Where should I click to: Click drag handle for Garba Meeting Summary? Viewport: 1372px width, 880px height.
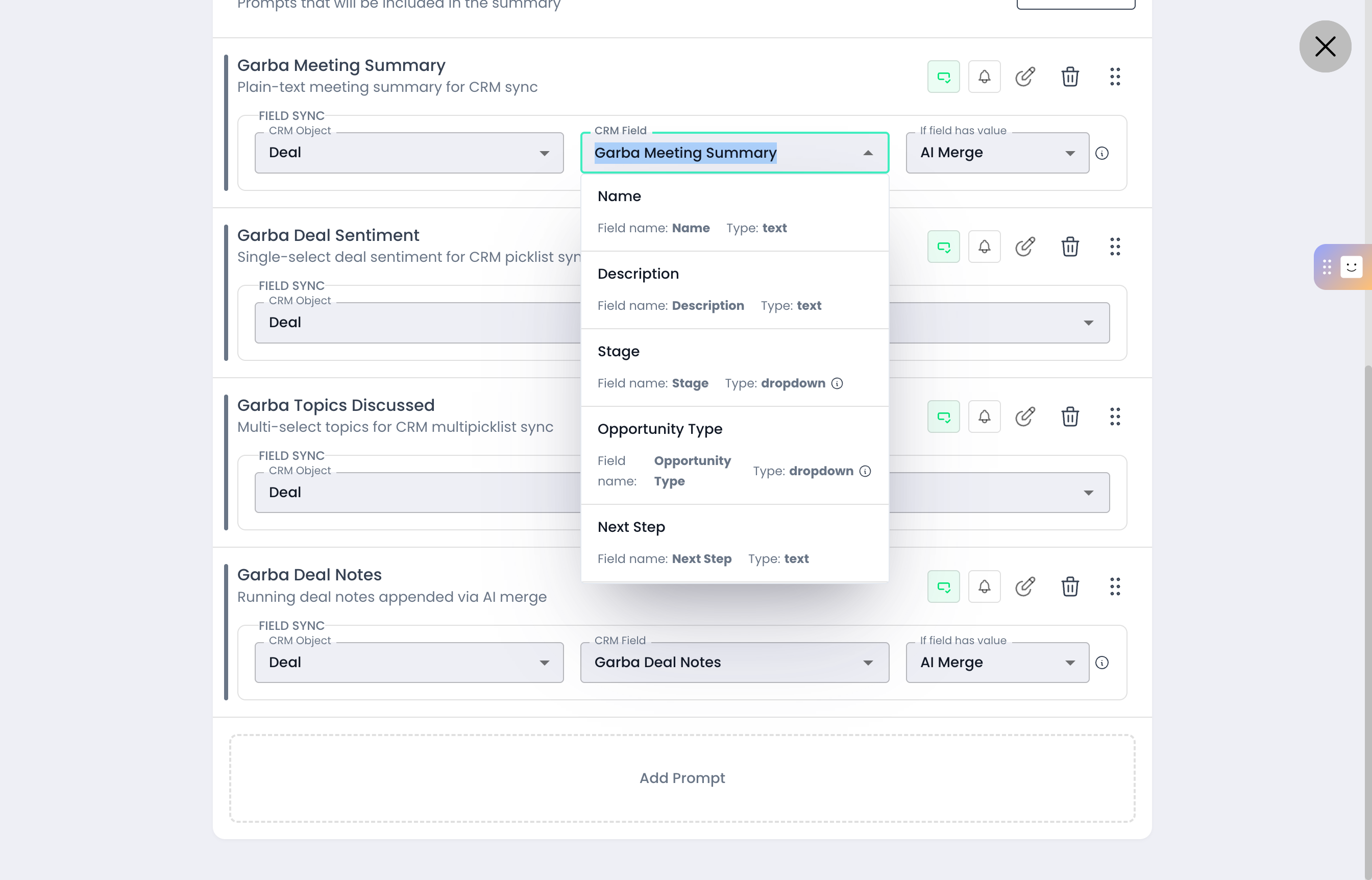1115,77
